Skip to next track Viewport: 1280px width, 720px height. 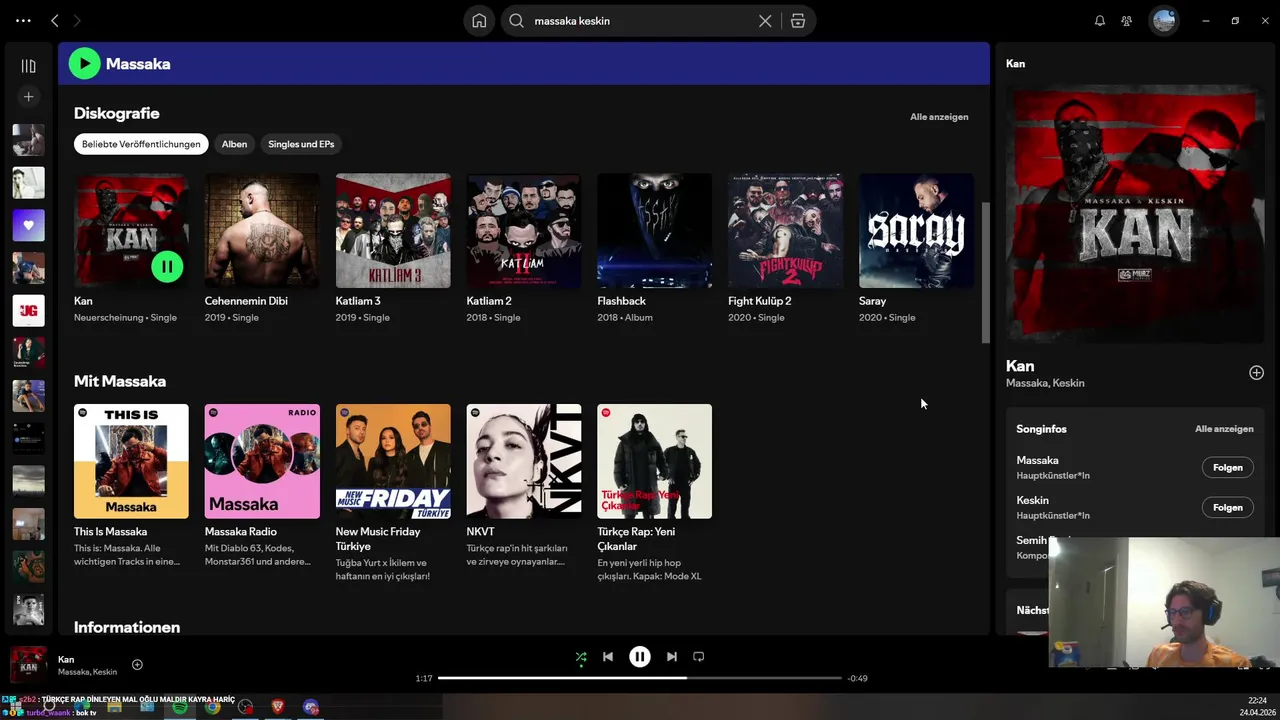tap(672, 657)
